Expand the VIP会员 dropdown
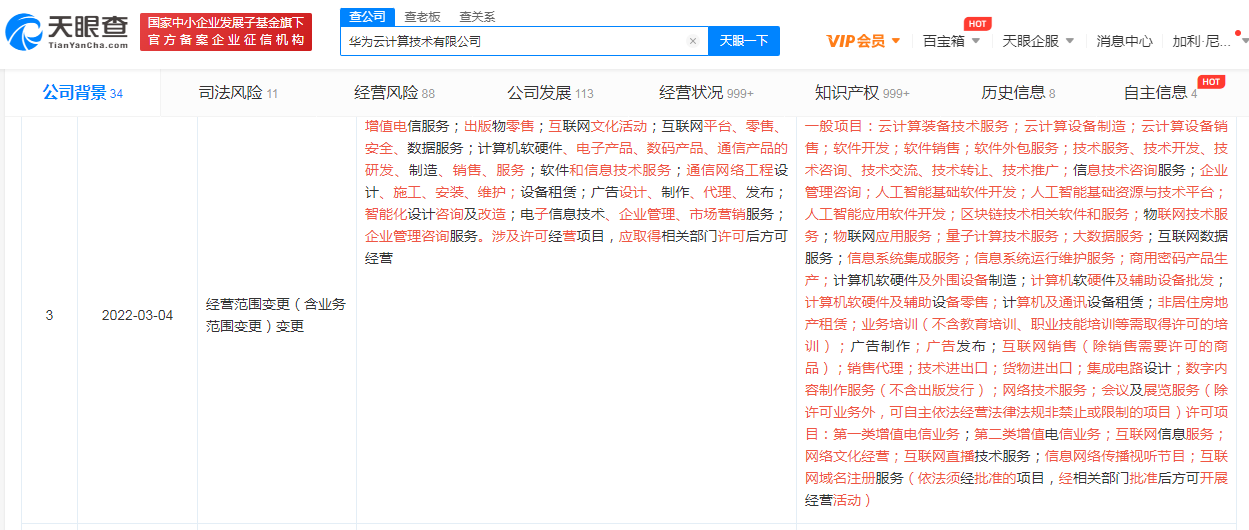The image size is (1249, 530). point(863,41)
